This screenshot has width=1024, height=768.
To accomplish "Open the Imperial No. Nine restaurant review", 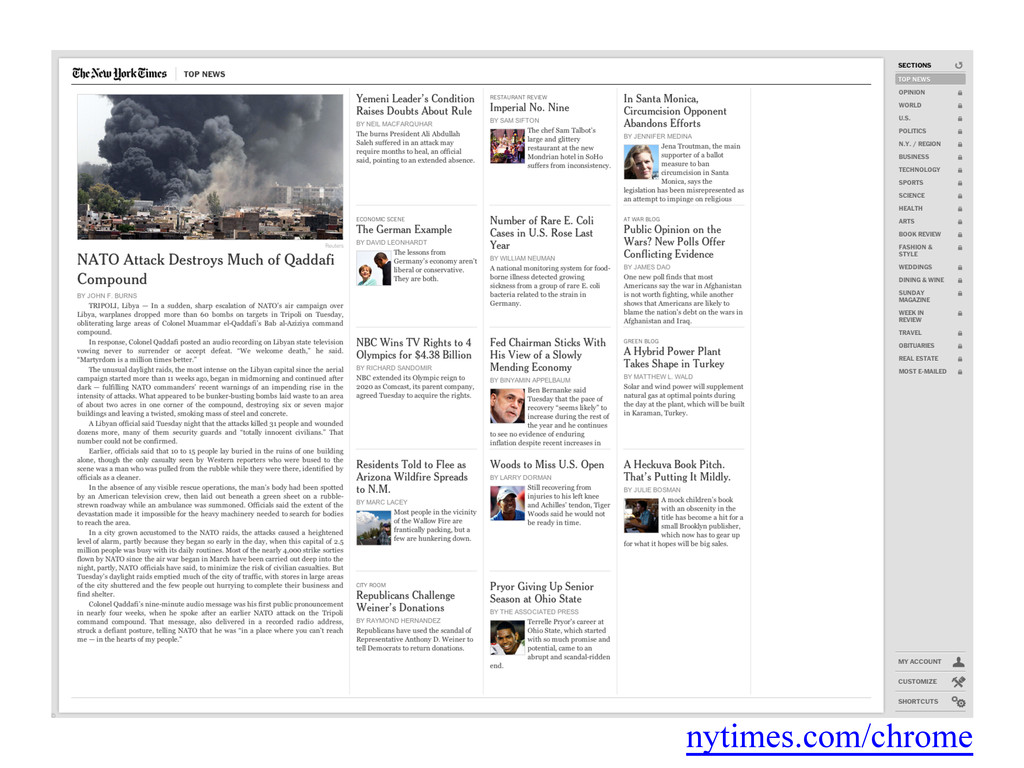I will pyautogui.click(x=529, y=108).
